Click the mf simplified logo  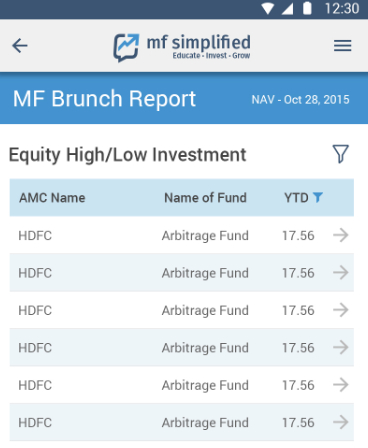click(x=182, y=47)
